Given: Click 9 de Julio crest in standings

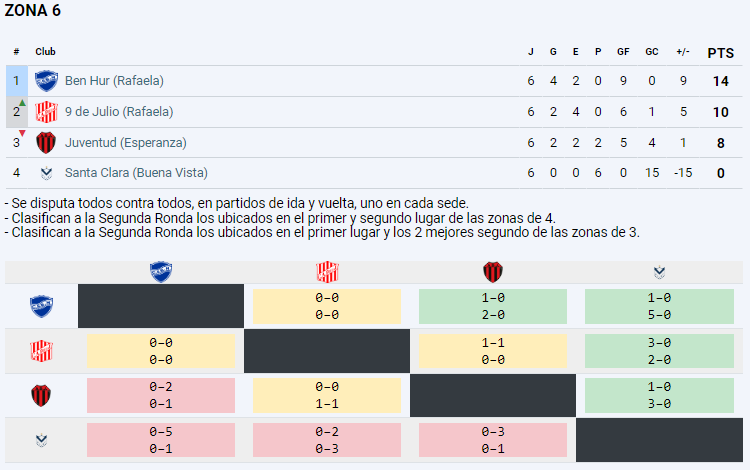Looking at the screenshot, I should pos(46,112).
